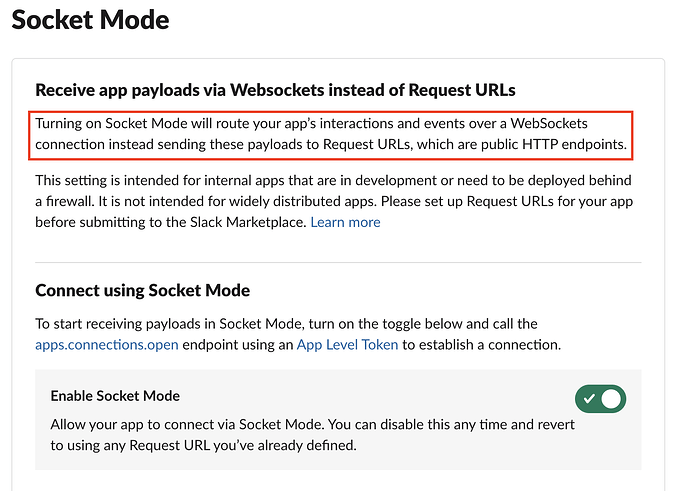Click the 'To start receiving payloads' sentence
Viewport: 690px width, 491px height.
pyautogui.click(x=298, y=334)
